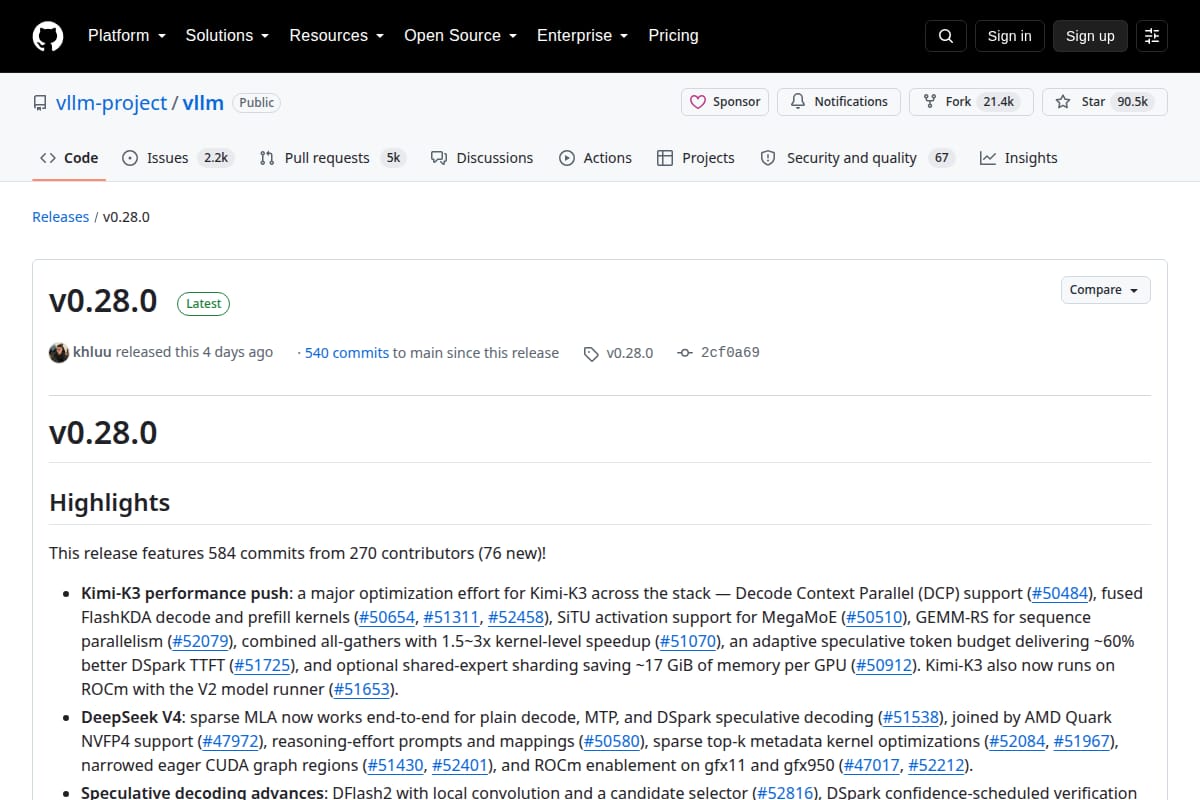Open pull request #52458

click(x=516, y=617)
